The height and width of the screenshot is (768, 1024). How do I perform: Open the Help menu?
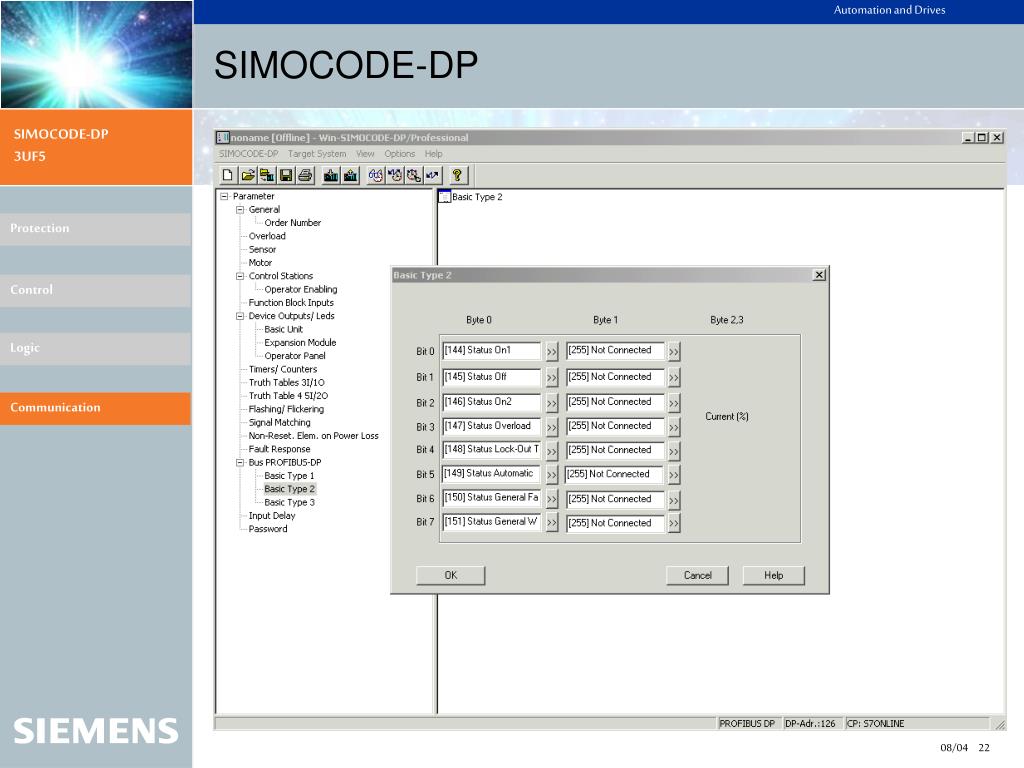coord(434,153)
